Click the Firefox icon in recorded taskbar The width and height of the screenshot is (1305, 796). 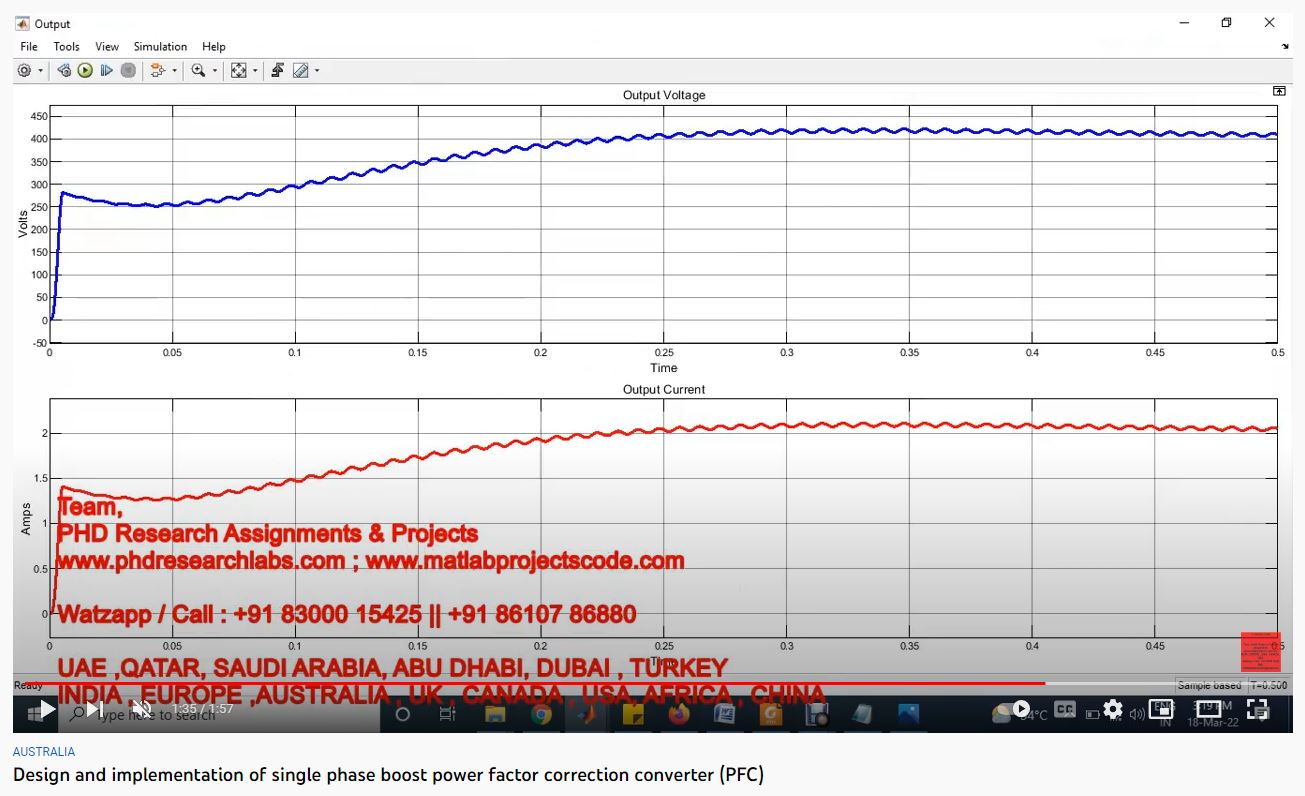pyautogui.click(x=679, y=714)
